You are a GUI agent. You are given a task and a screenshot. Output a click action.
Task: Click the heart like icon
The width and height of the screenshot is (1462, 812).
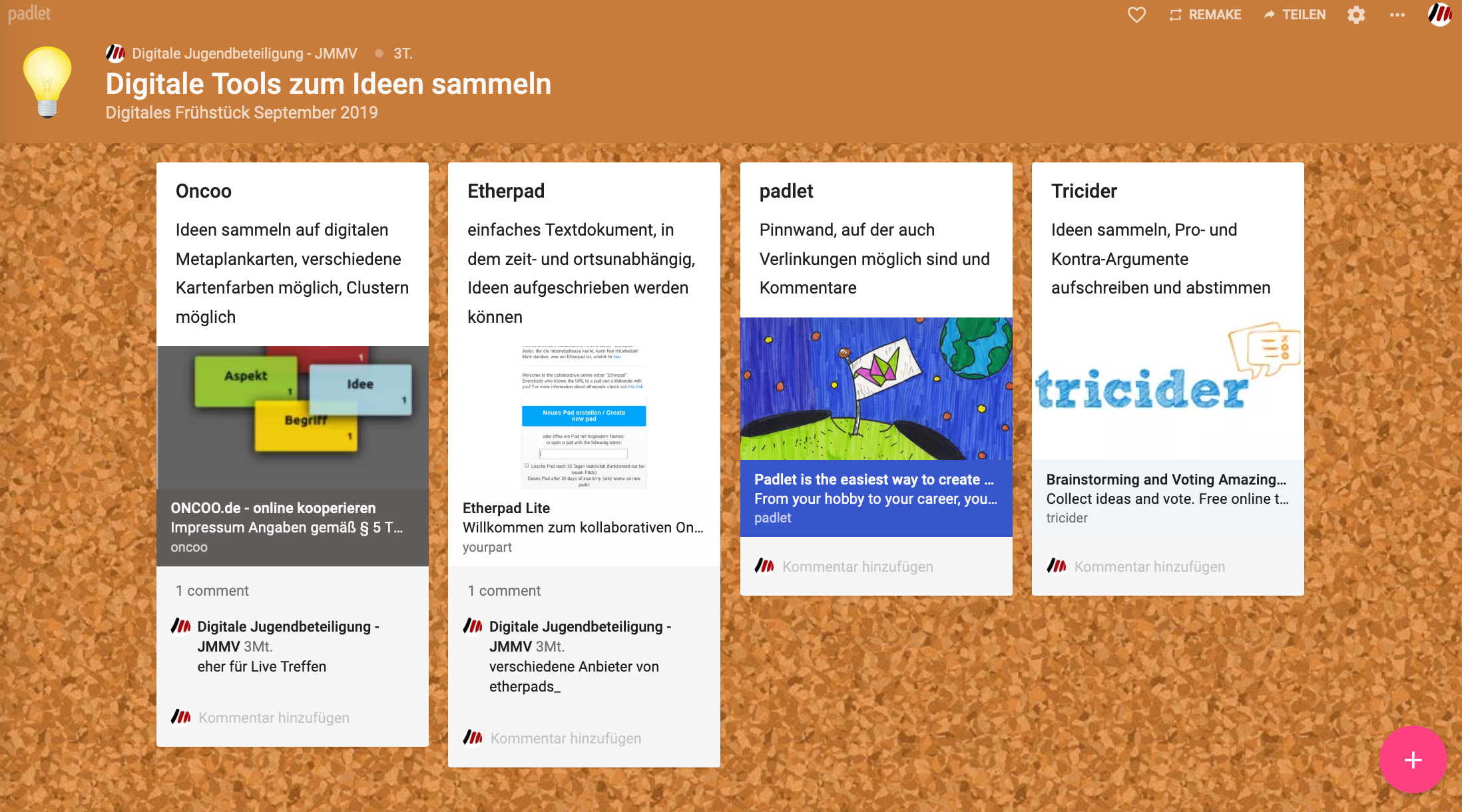[1136, 15]
